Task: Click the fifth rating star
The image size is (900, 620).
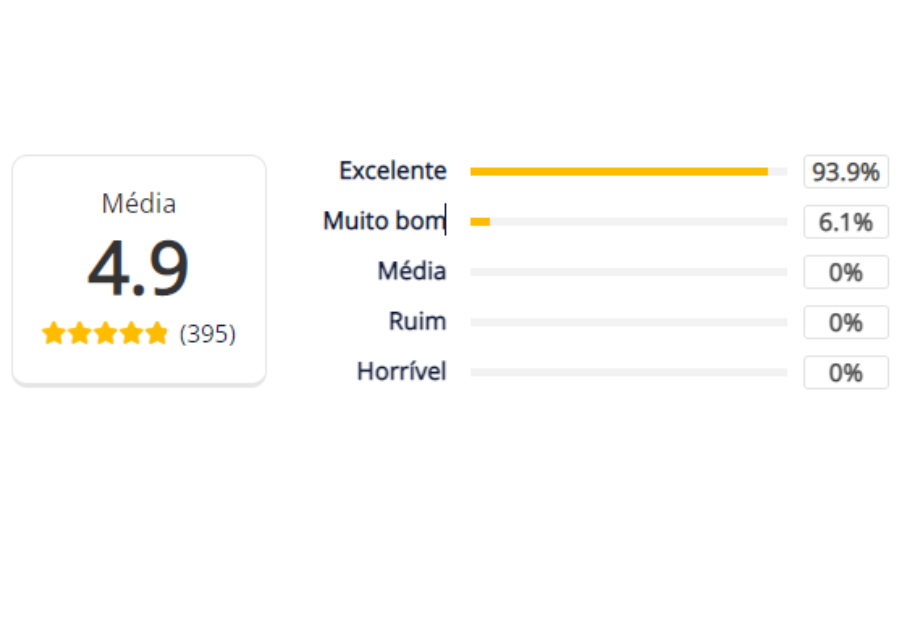Action: 157,334
